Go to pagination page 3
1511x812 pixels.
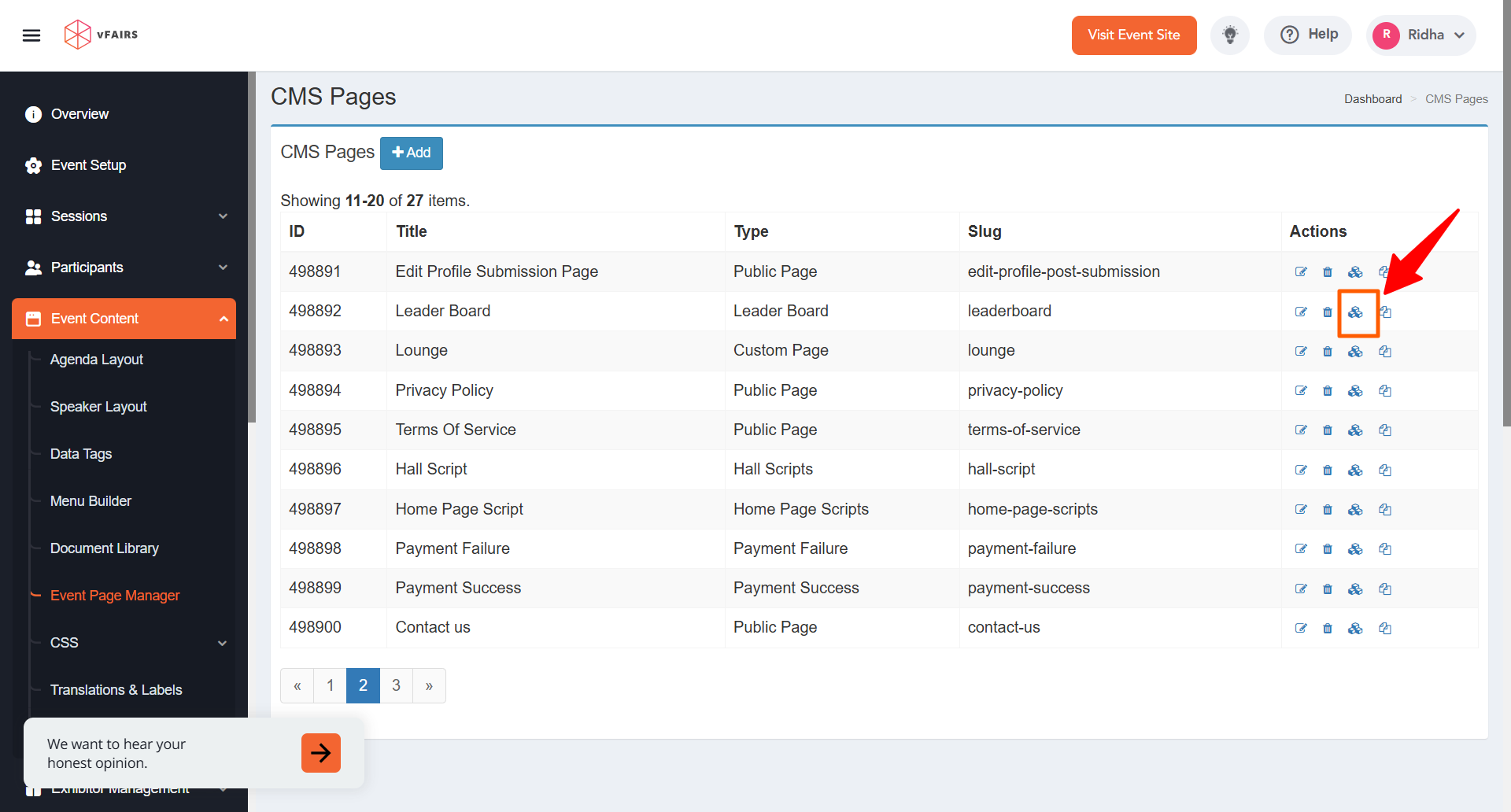[x=396, y=685]
